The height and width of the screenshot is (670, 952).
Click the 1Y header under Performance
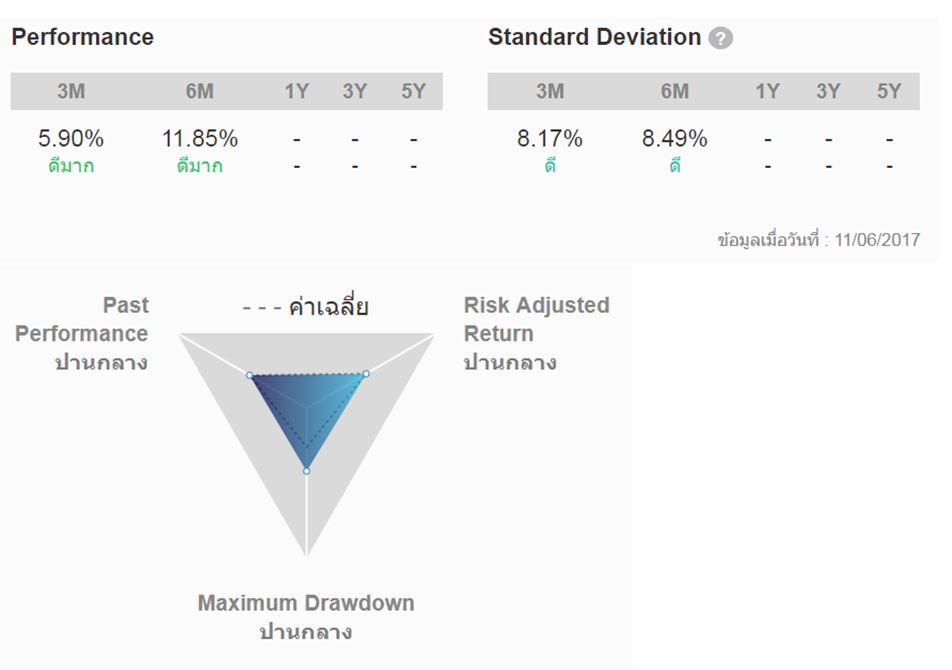tap(296, 92)
